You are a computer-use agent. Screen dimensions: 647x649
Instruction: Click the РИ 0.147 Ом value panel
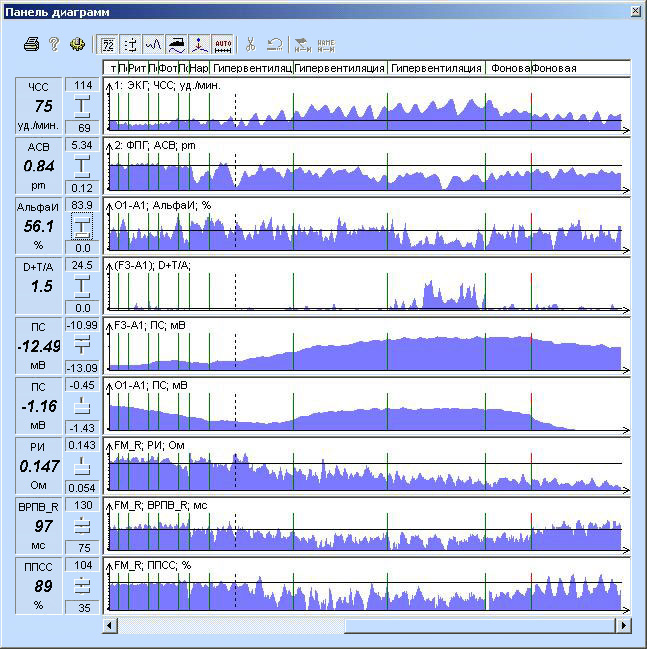pos(38,466)
